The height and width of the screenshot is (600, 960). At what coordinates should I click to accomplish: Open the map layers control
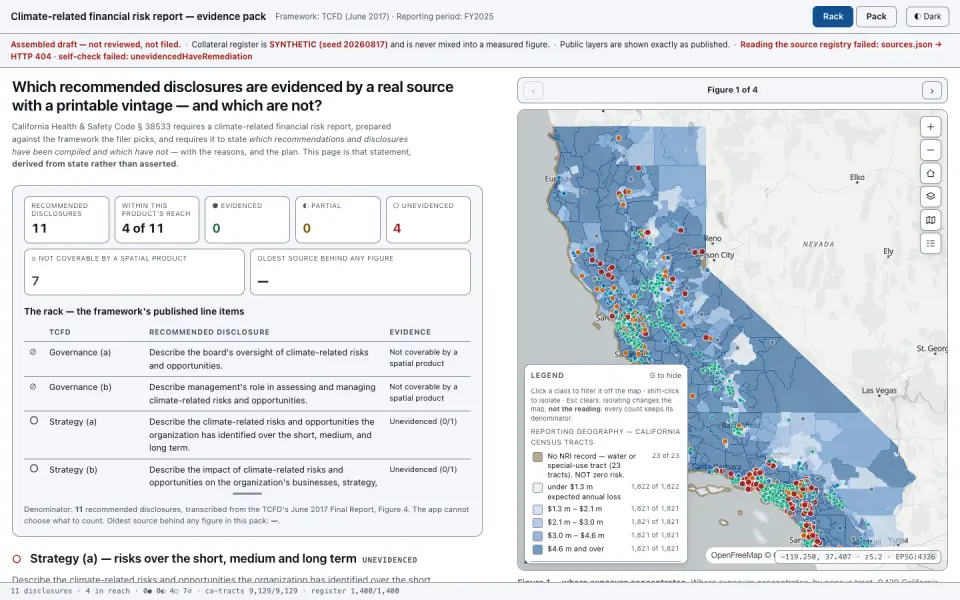pos(930,197)
